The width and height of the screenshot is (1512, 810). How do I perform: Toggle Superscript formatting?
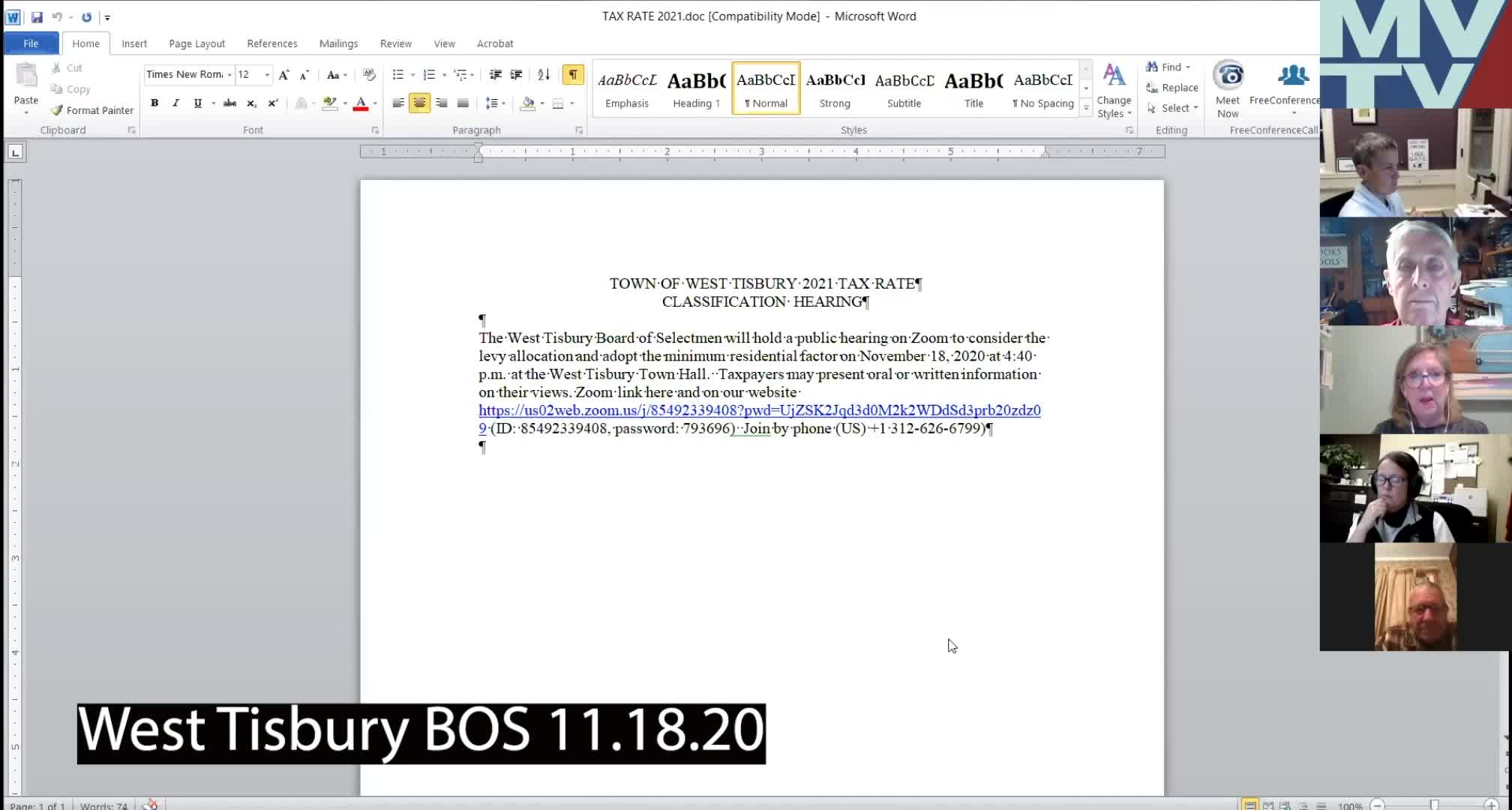click(273, 103)
